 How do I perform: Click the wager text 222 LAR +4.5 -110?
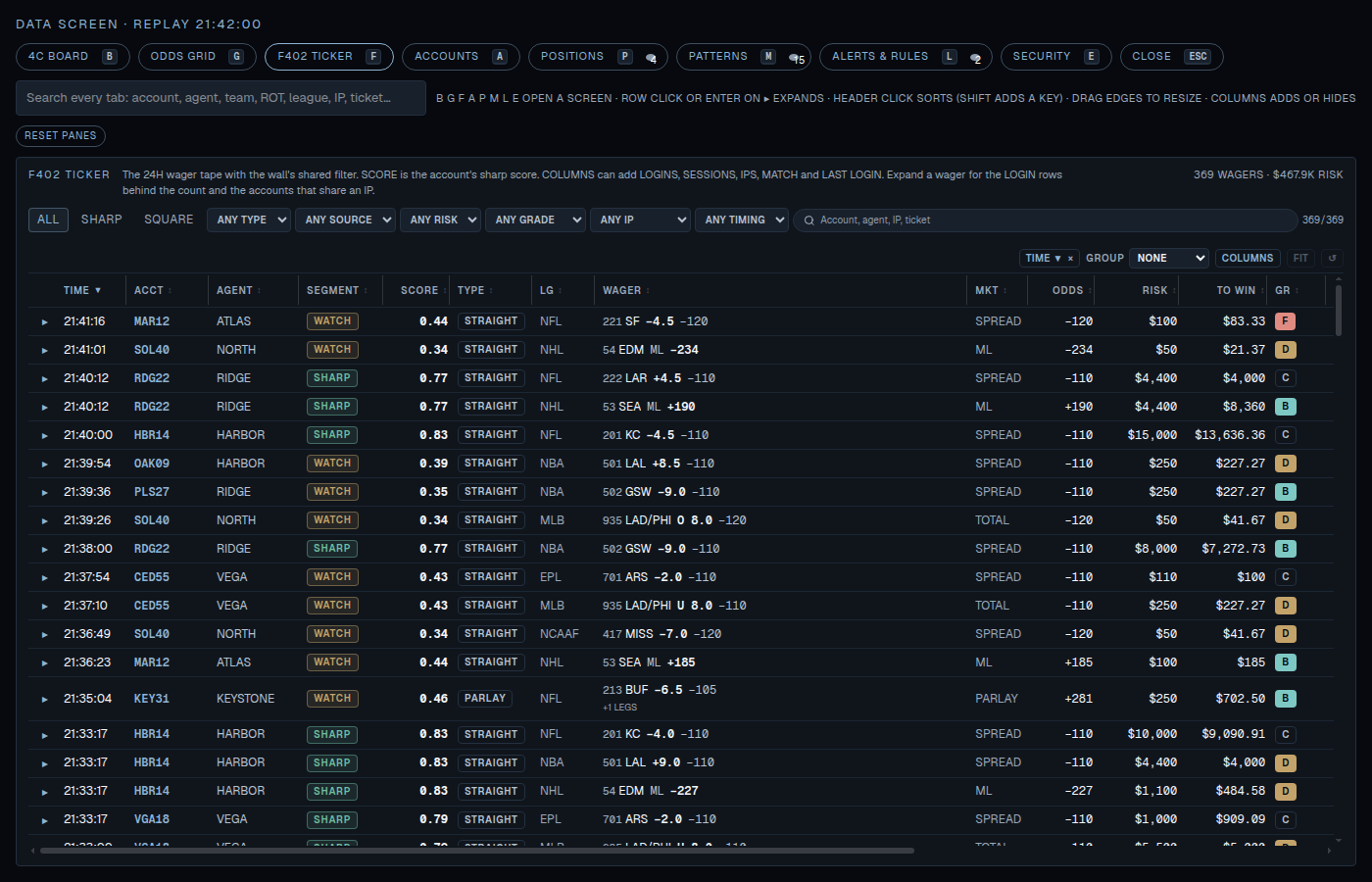click(659, 378)
